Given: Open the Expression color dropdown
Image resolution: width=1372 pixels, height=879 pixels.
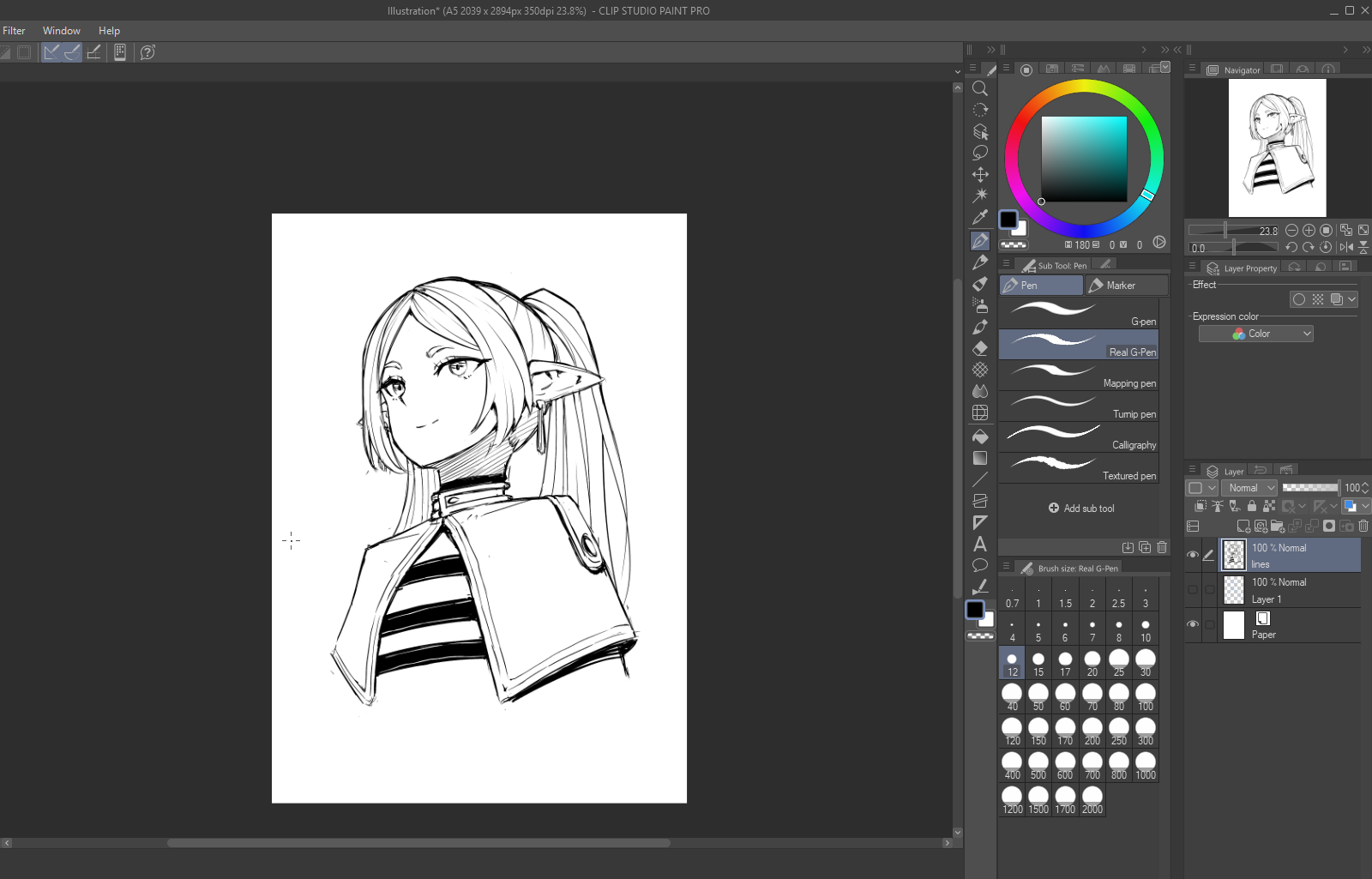Looking at the screenshot, I should tap(1255, 334).
